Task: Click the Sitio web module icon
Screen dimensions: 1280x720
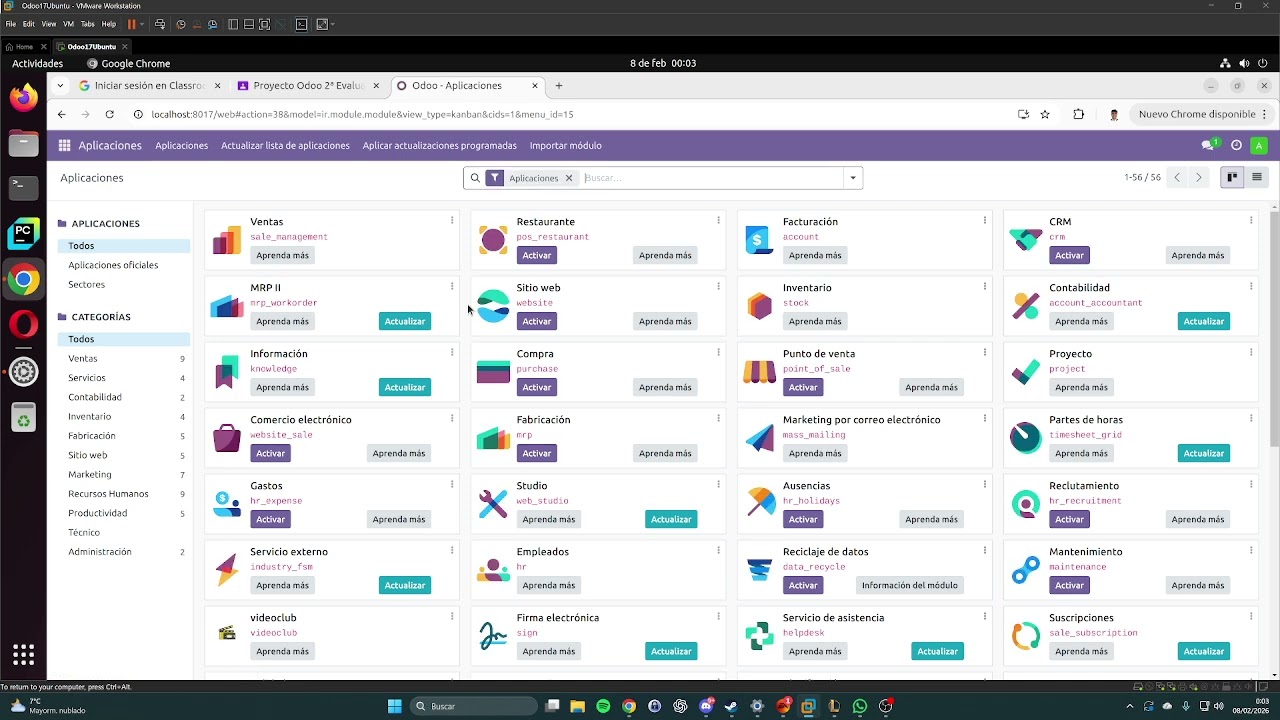Action: click(493, 306)
